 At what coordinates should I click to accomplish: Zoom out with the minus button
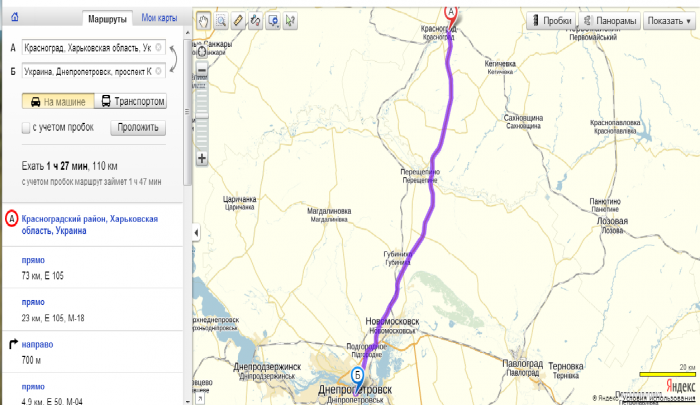tap(202, 69)
